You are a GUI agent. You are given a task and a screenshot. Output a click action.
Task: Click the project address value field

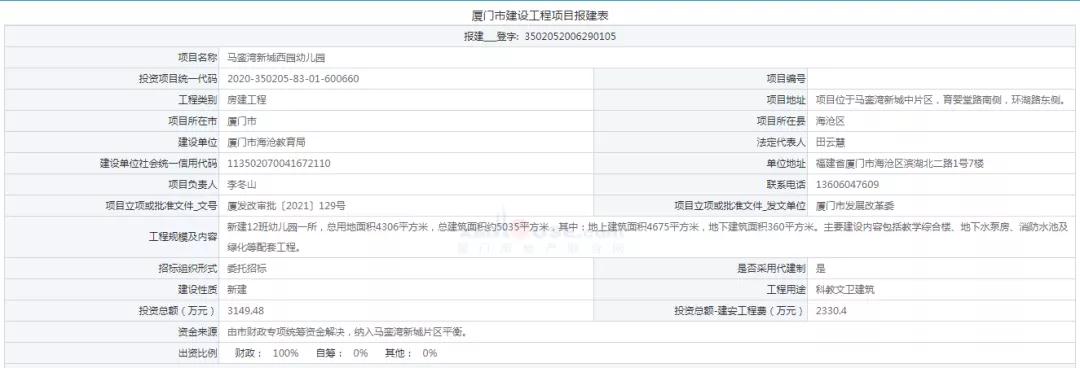click(x=945, y=100)
